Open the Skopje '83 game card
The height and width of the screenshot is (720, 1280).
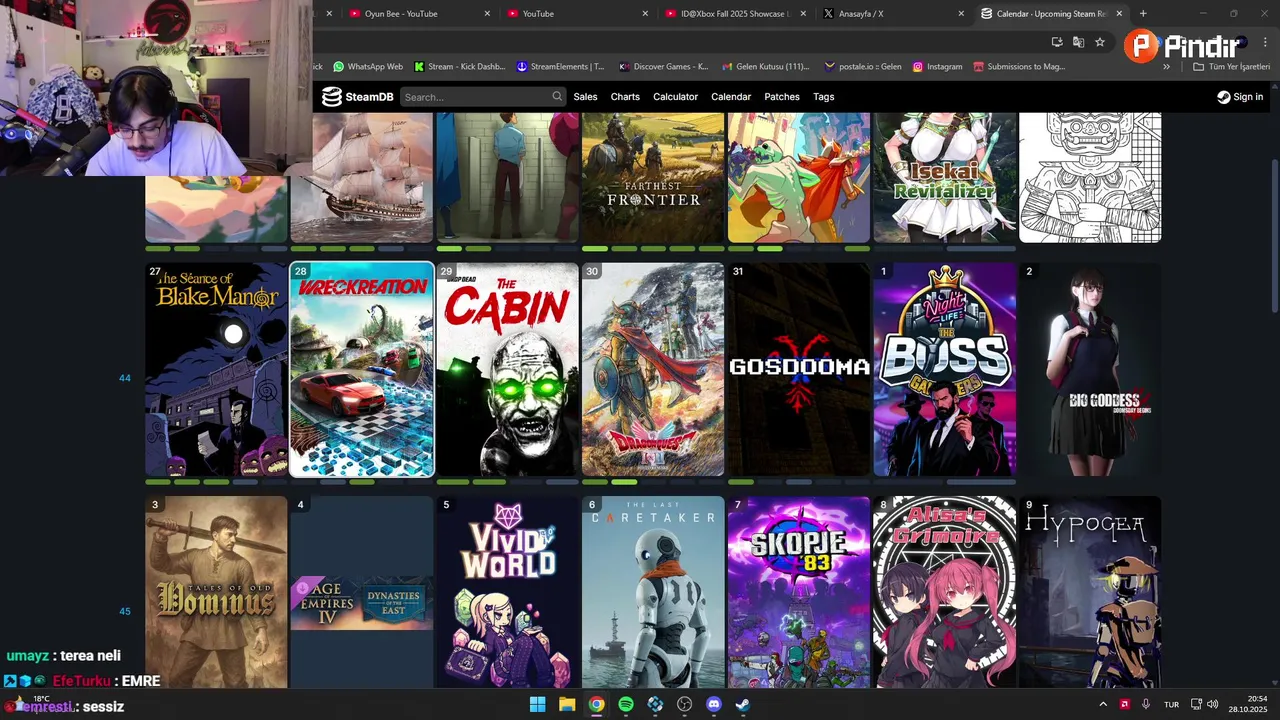[x=799, y=592]
